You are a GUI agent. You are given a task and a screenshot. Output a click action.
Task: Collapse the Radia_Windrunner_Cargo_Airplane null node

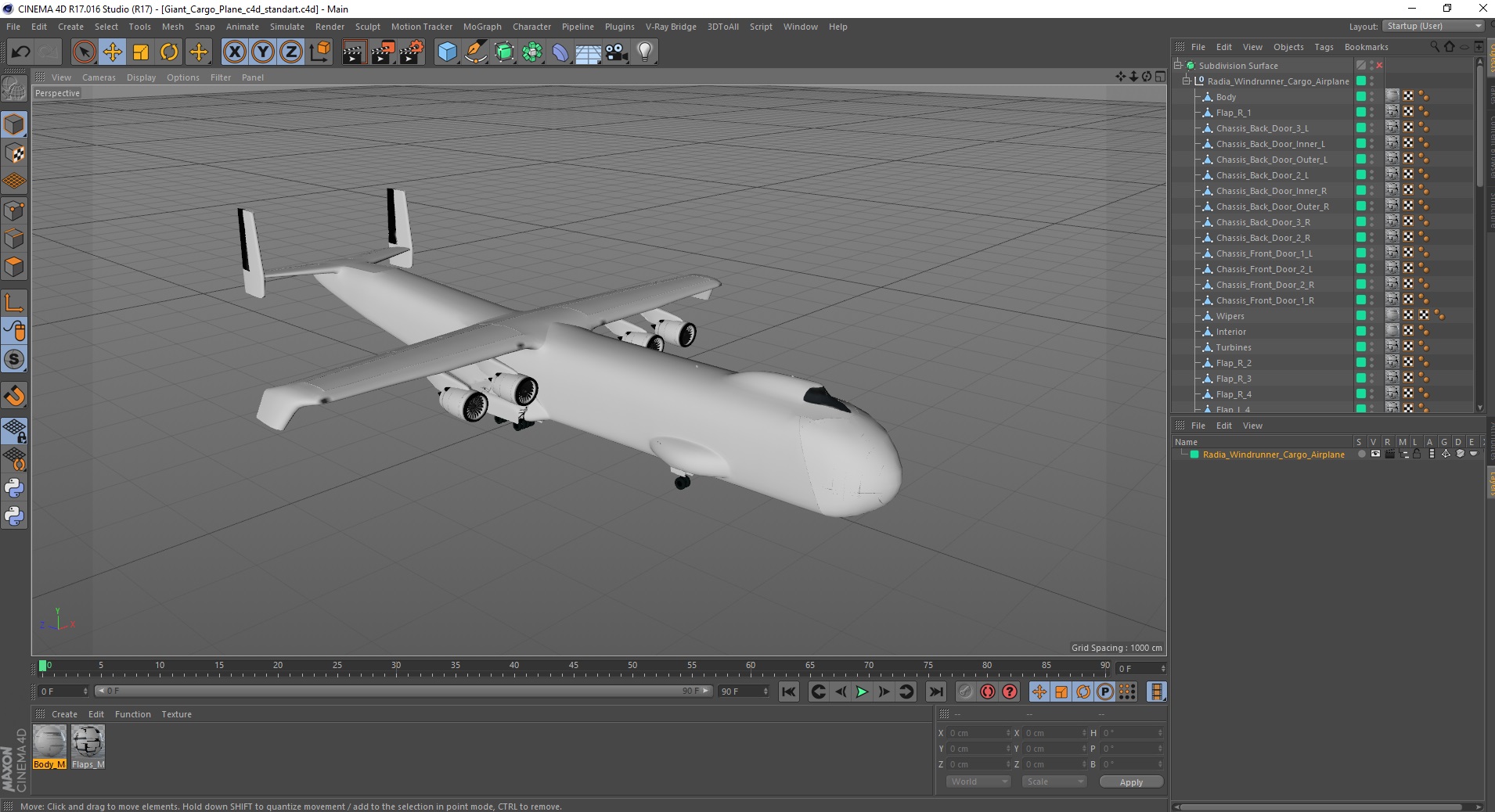tap(1187, 81)
